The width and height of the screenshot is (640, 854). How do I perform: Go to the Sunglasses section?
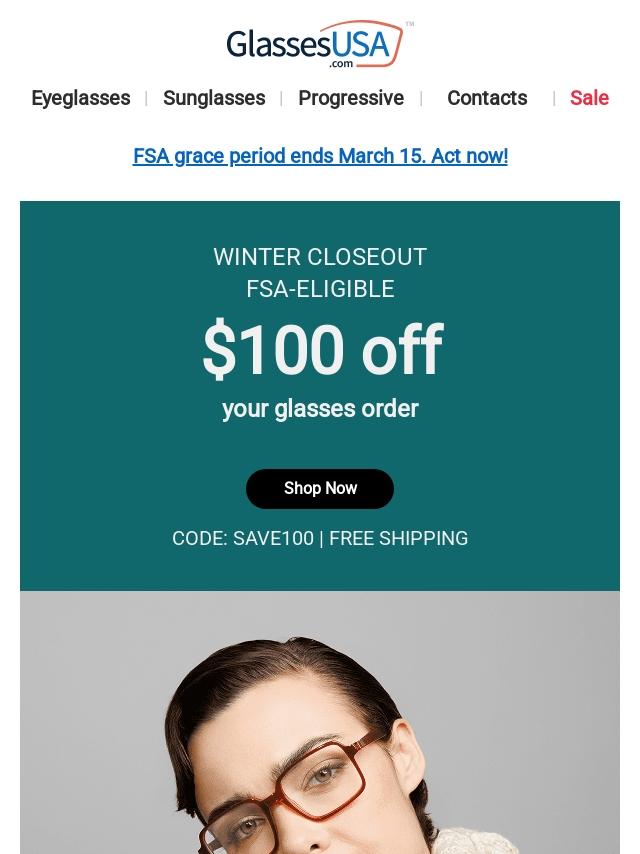(x=214, y=98)
